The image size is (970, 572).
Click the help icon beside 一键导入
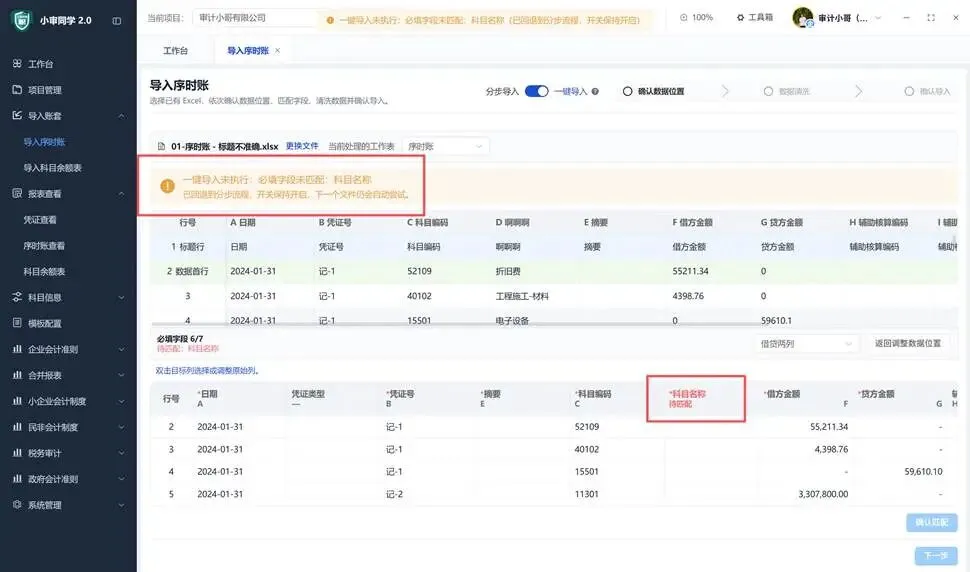point(595,92)
